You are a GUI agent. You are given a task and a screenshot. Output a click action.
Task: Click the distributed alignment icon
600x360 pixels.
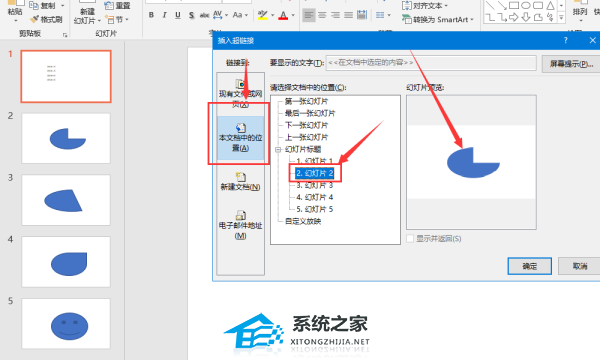362,15
